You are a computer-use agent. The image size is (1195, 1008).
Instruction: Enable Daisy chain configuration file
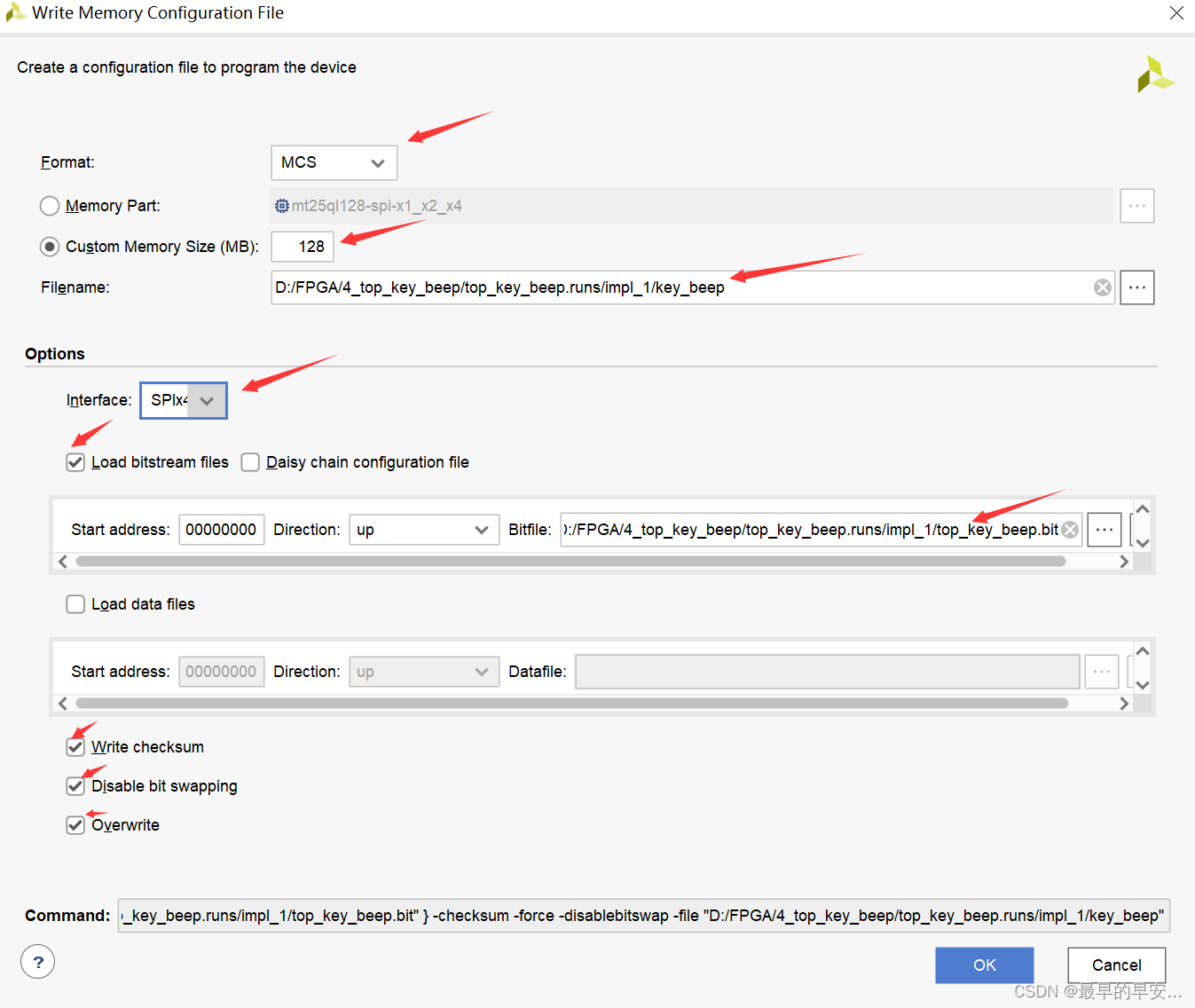[x=251, y=462]
